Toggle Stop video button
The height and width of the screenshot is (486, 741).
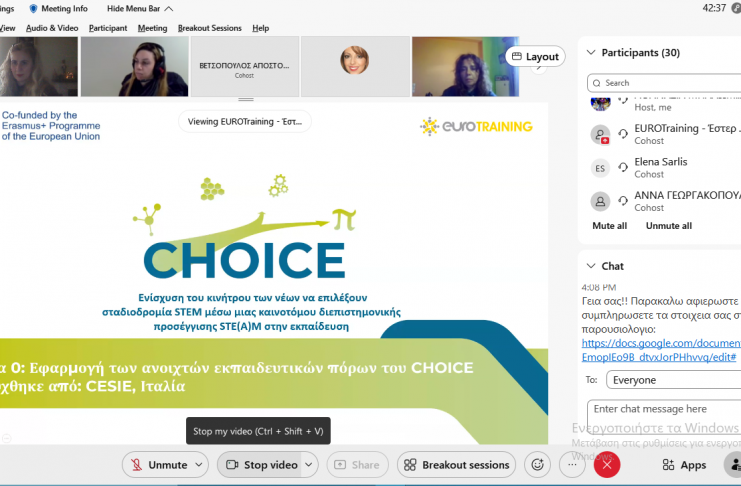coord(261,465)
